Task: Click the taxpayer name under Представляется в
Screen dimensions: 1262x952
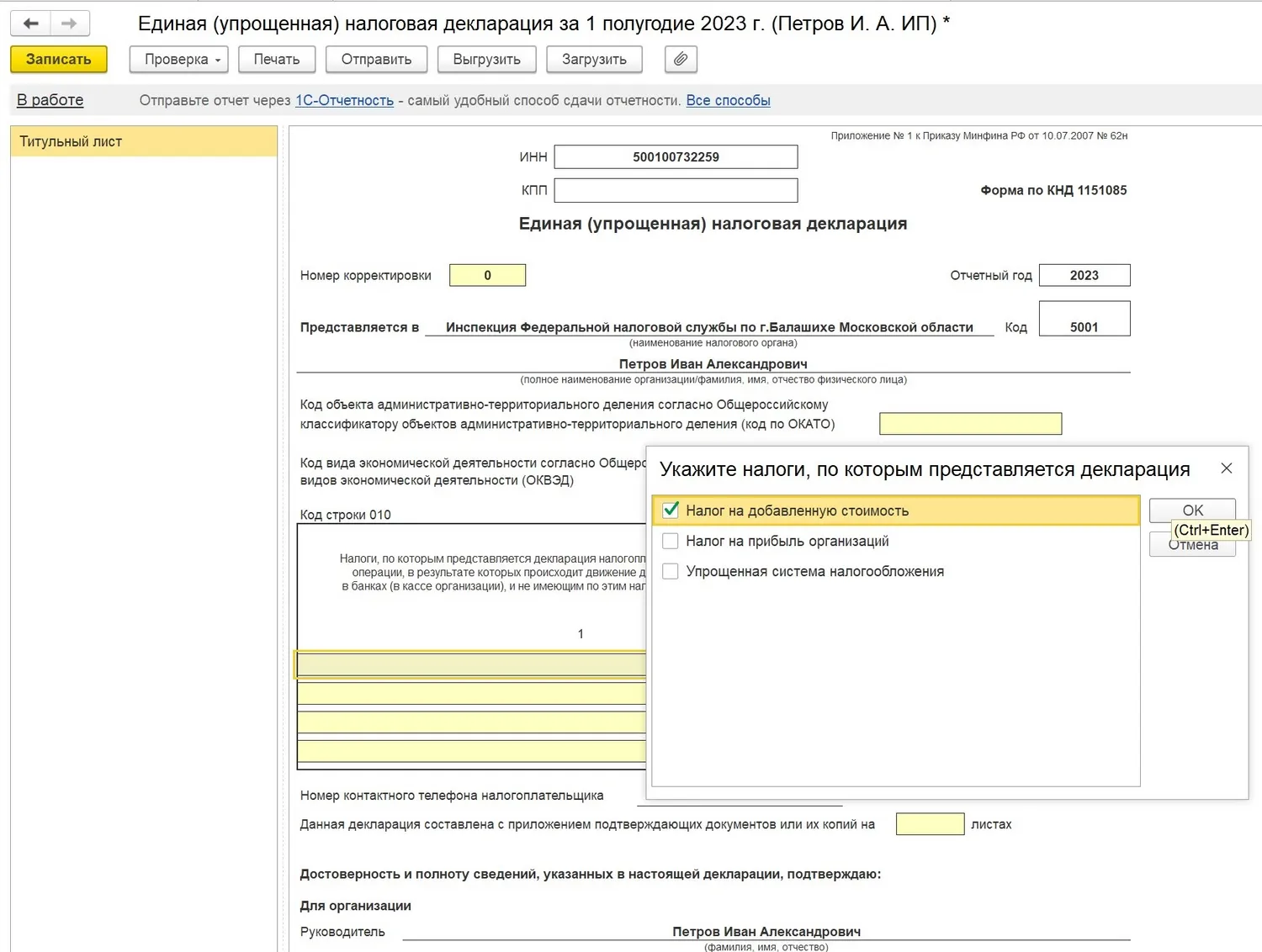Action: coord(713,364)
